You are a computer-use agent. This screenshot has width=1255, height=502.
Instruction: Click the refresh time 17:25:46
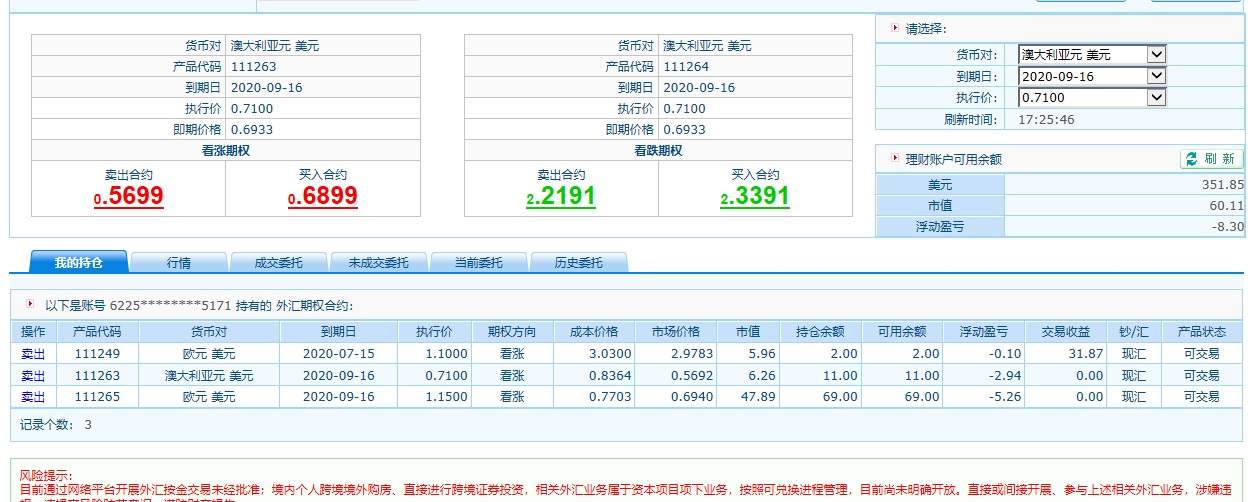pos(1046,119)
